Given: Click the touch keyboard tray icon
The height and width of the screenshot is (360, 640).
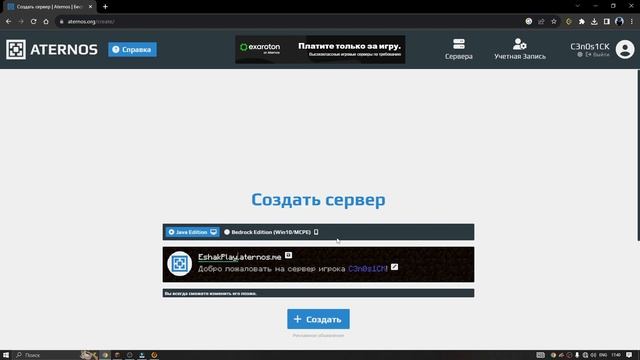Looking at the screenshot, I should 540,355.
